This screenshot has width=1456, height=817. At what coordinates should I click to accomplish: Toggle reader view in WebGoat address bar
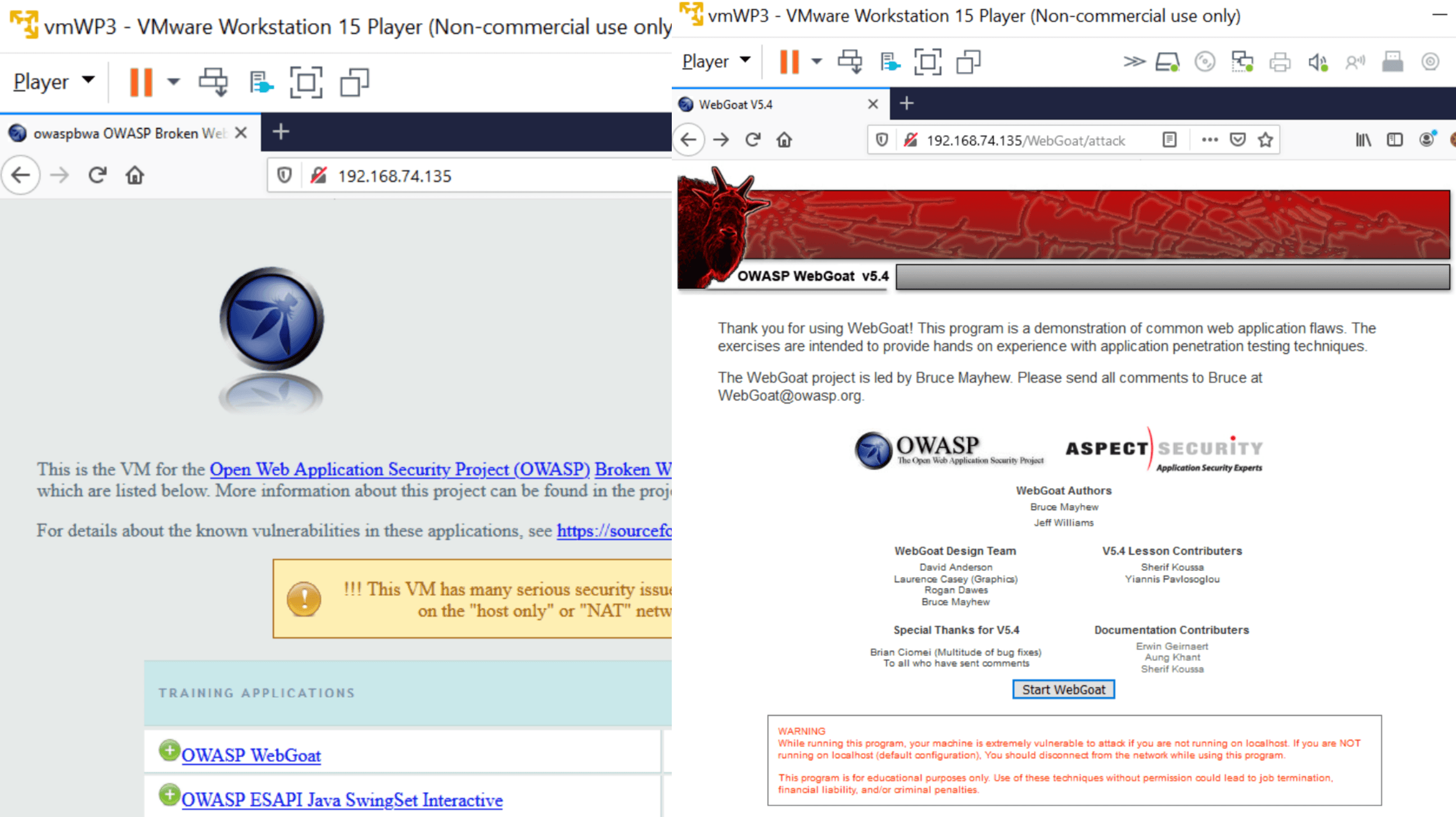[1169, 139]
